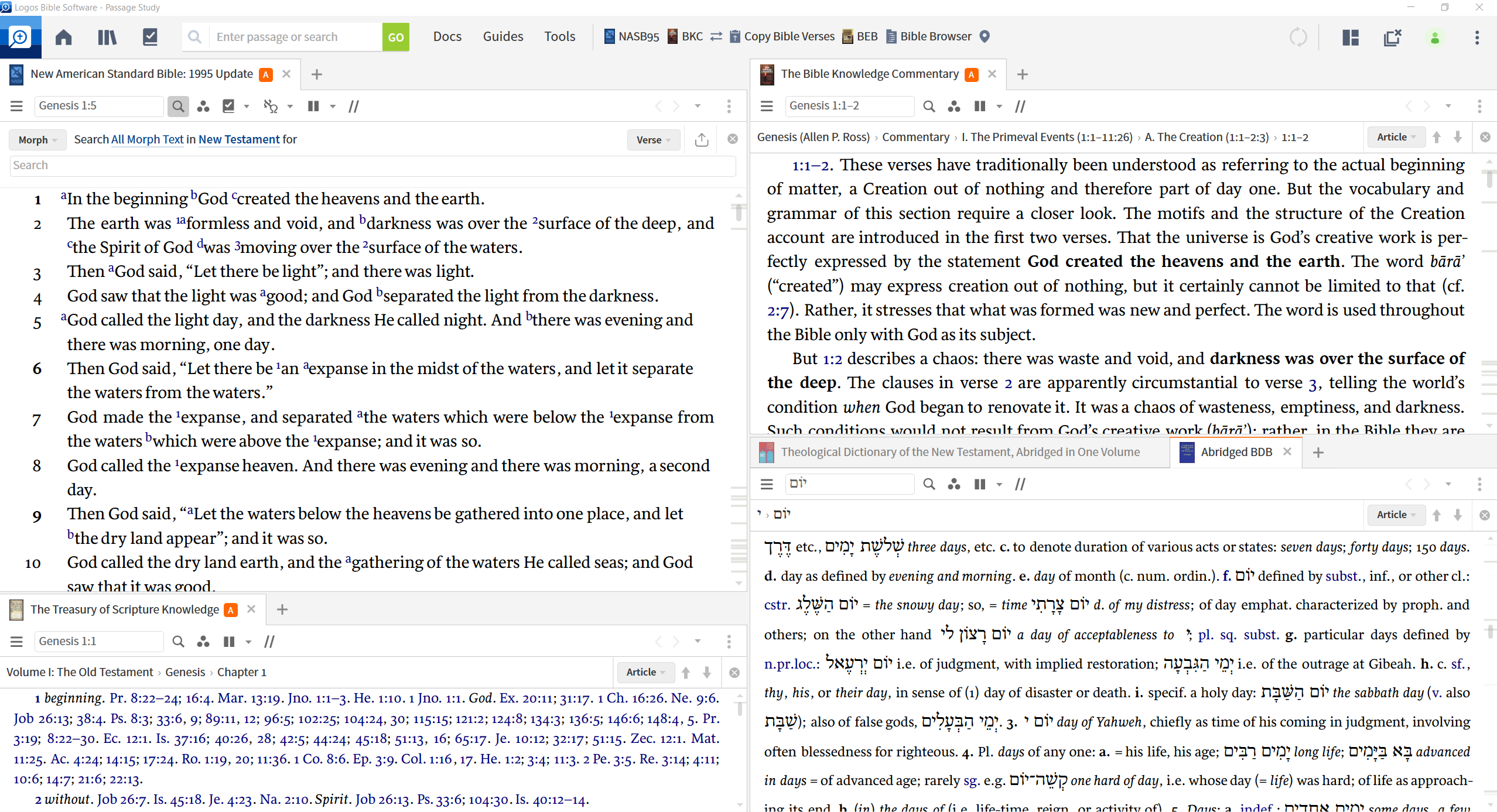Viewport: 1497px width, 812px height.
Task: Open the Bible Browser shortcut
Action: (929, 36)
